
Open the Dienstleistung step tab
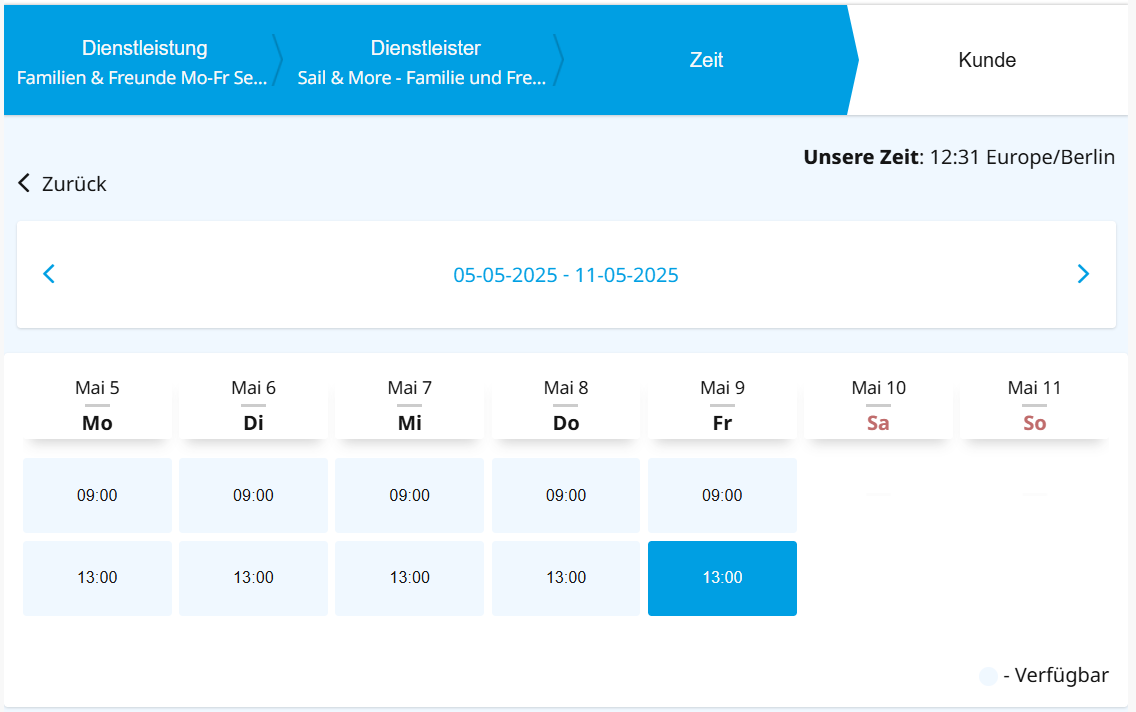(x=143, y=61)
